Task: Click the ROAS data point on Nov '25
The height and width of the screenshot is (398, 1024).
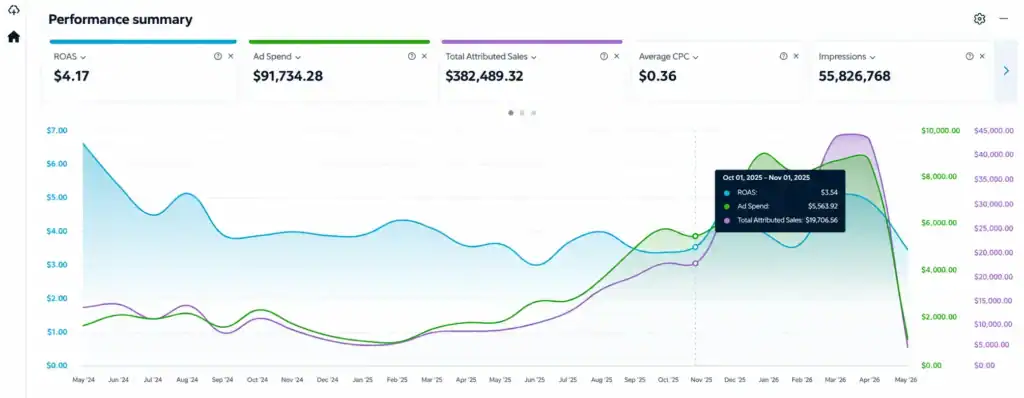Action: 696,247
